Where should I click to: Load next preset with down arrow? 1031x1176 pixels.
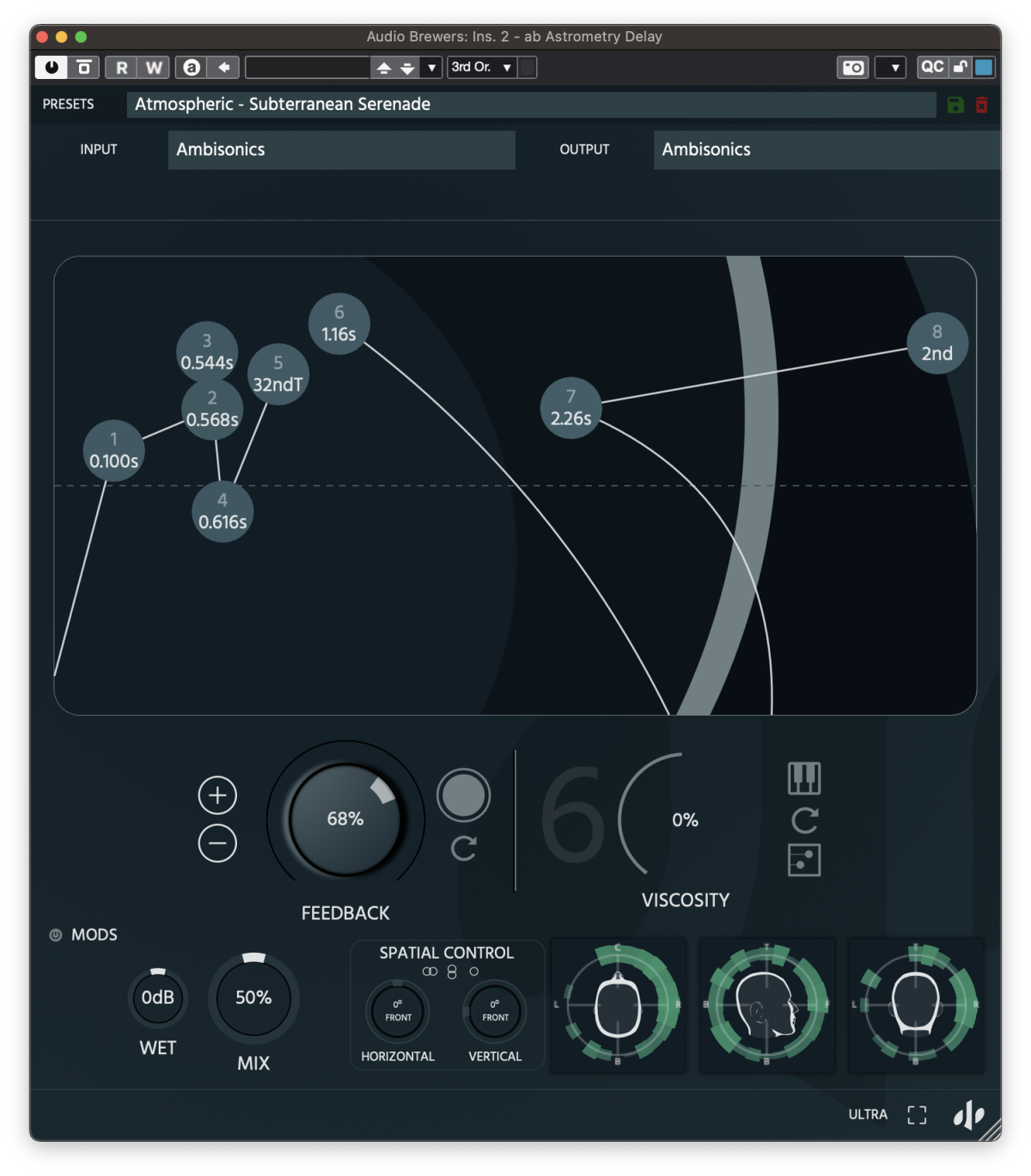point(407,67)
